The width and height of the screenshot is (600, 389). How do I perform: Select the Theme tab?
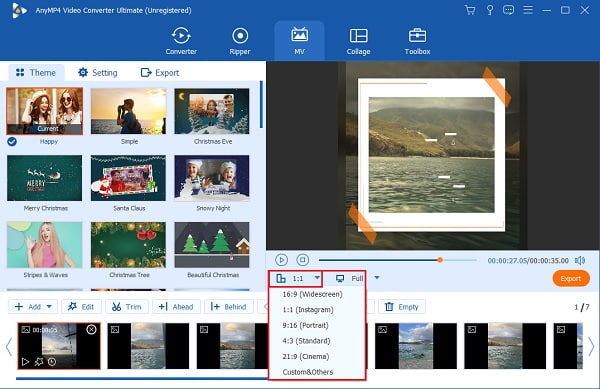click(x=36, y=73)
